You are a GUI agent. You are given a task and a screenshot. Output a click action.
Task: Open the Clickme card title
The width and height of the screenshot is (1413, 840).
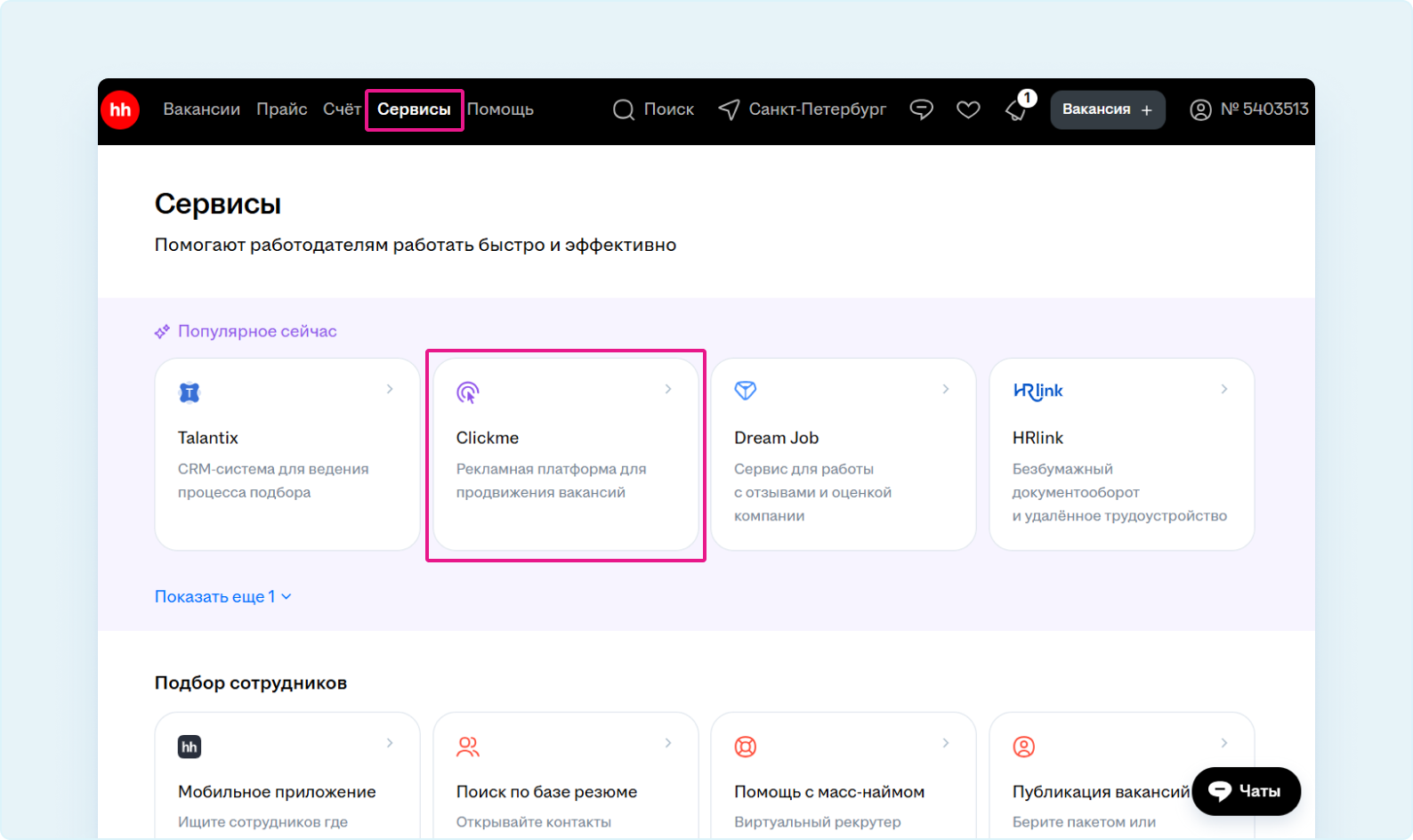point(488,438)
